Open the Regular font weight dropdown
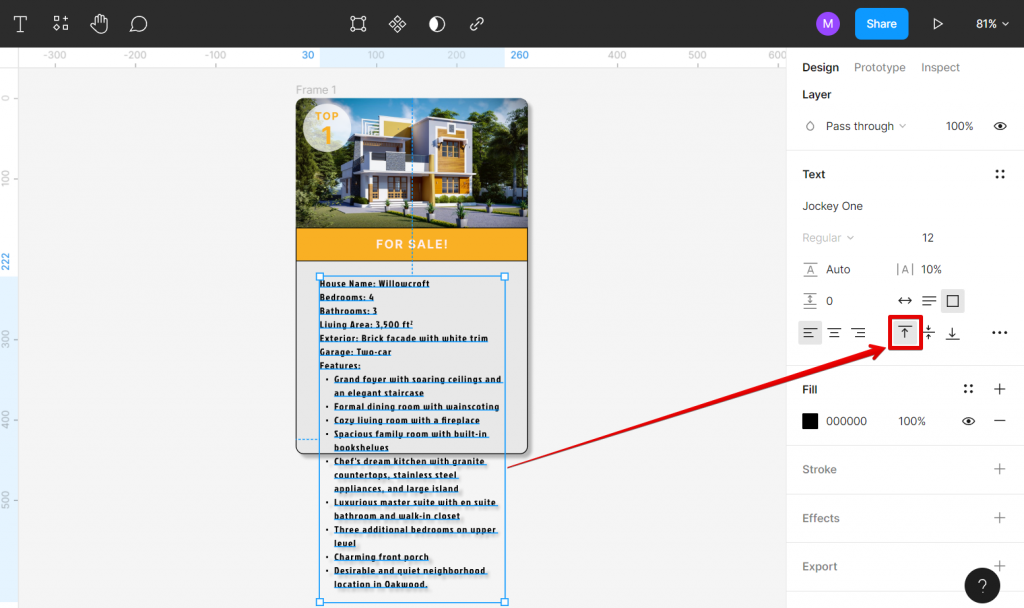 (x=828, y=238)
